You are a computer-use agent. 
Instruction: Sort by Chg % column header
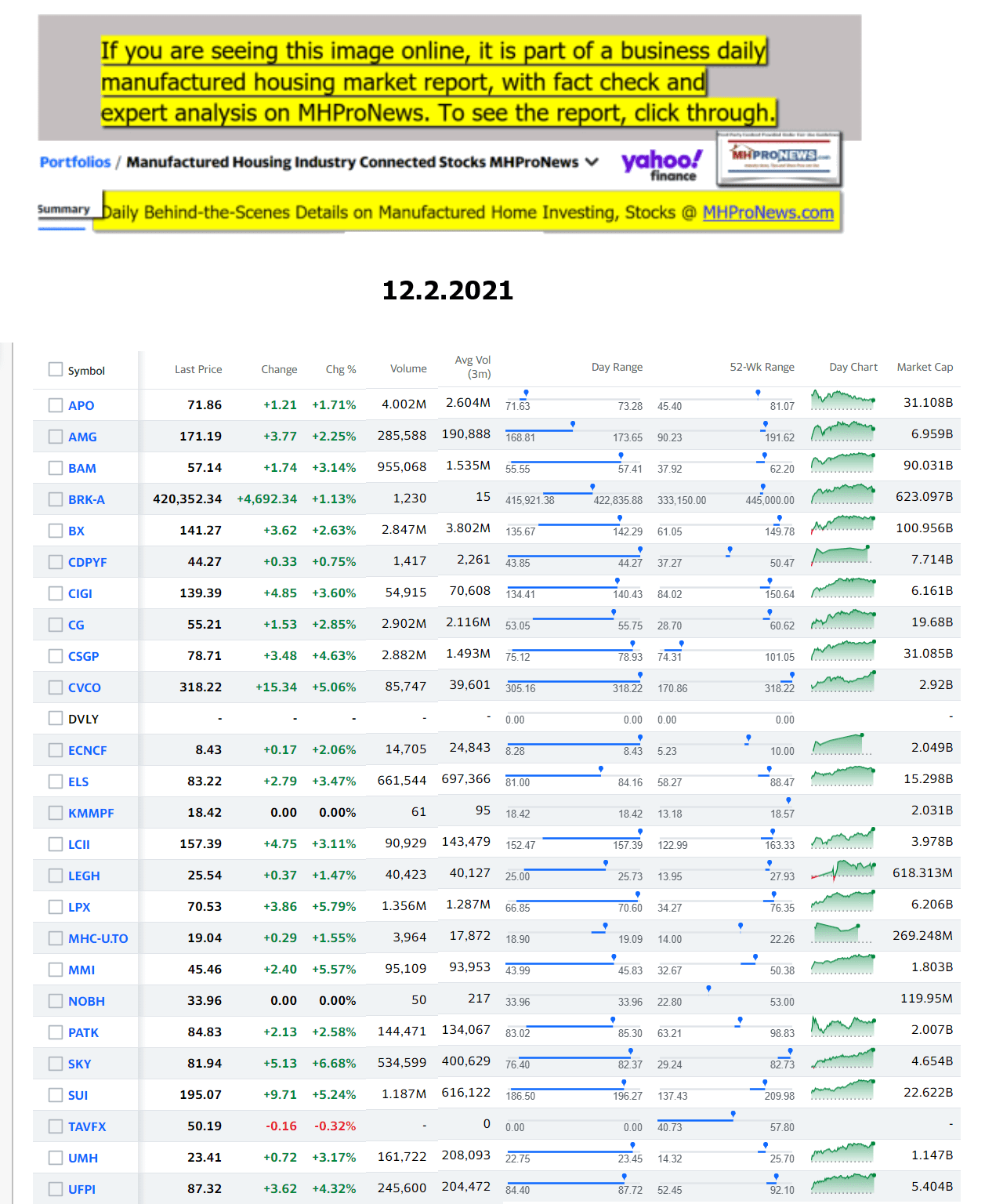point(341,369)
